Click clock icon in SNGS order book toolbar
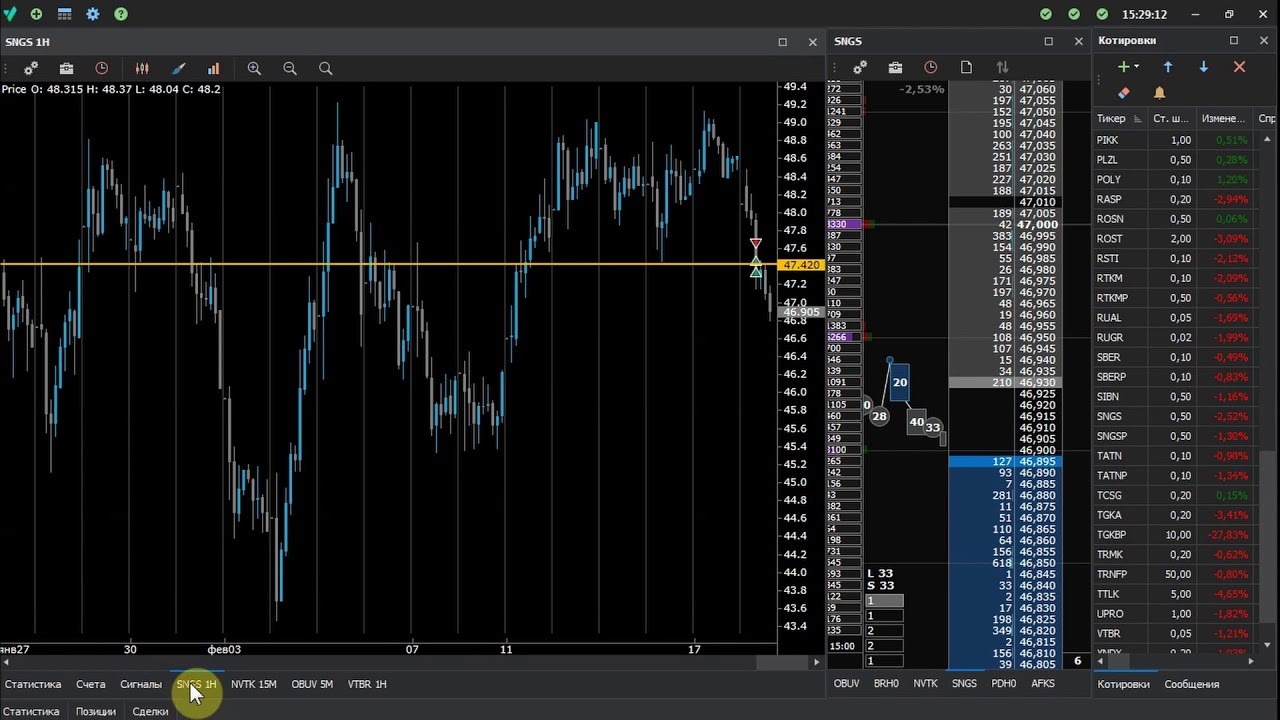 931,67
